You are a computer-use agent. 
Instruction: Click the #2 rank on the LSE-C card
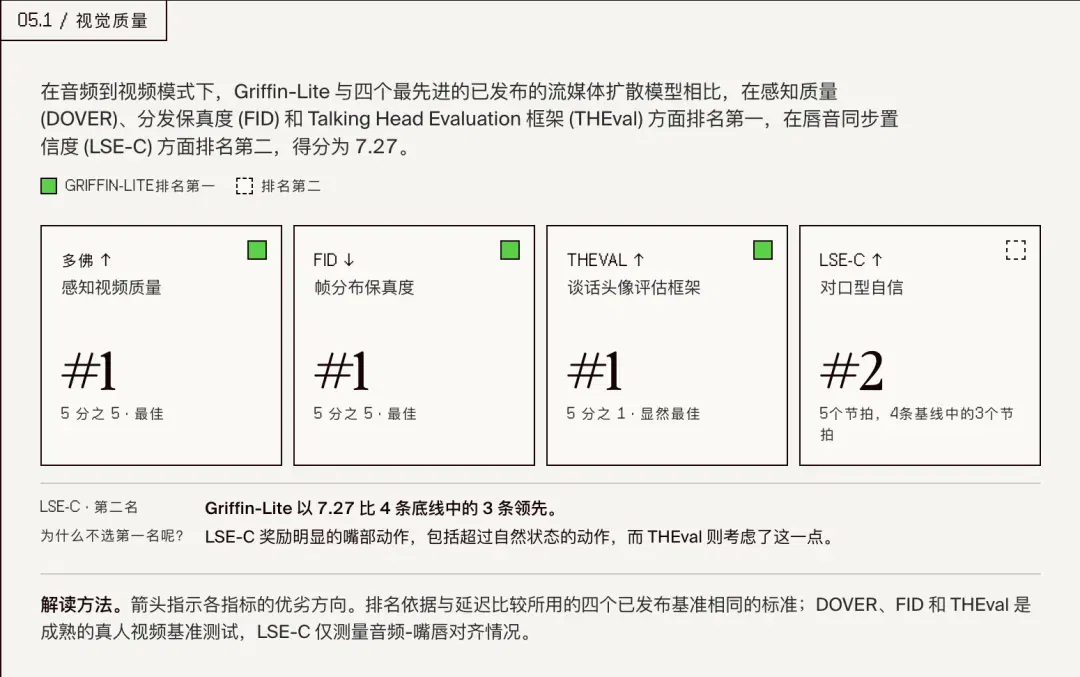click(x=852, y=371)
